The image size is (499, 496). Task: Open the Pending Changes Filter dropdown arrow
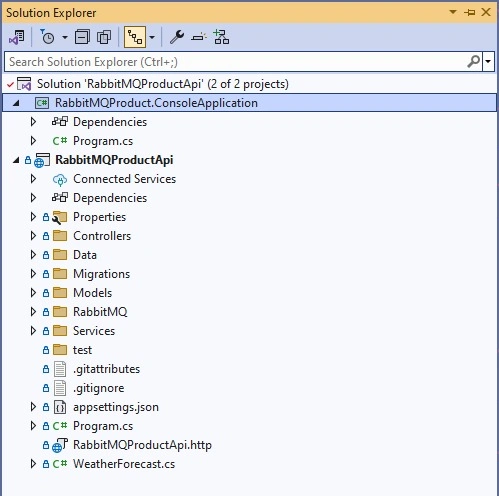click(x=65, y=37)
